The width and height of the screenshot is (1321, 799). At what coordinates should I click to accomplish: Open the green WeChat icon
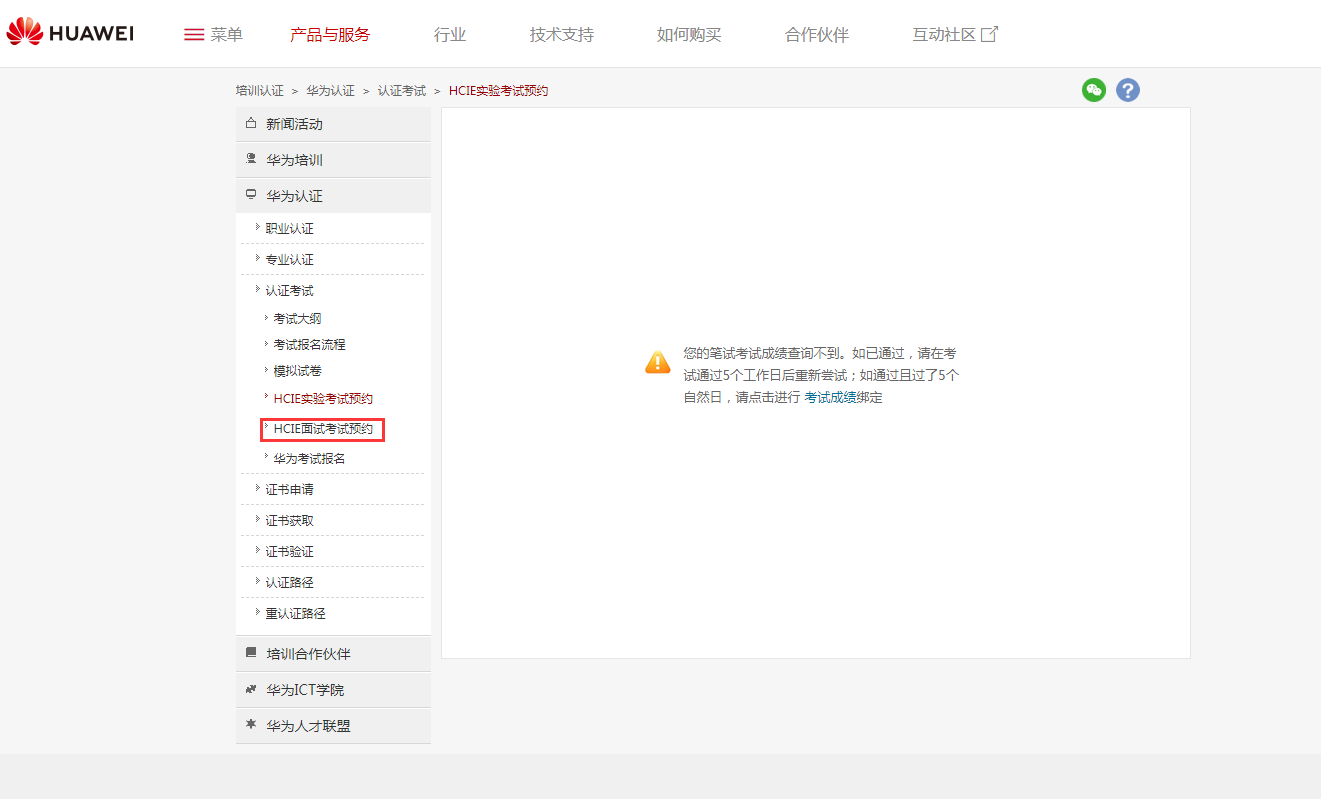pyautogui.click(x=1094, y=90)
